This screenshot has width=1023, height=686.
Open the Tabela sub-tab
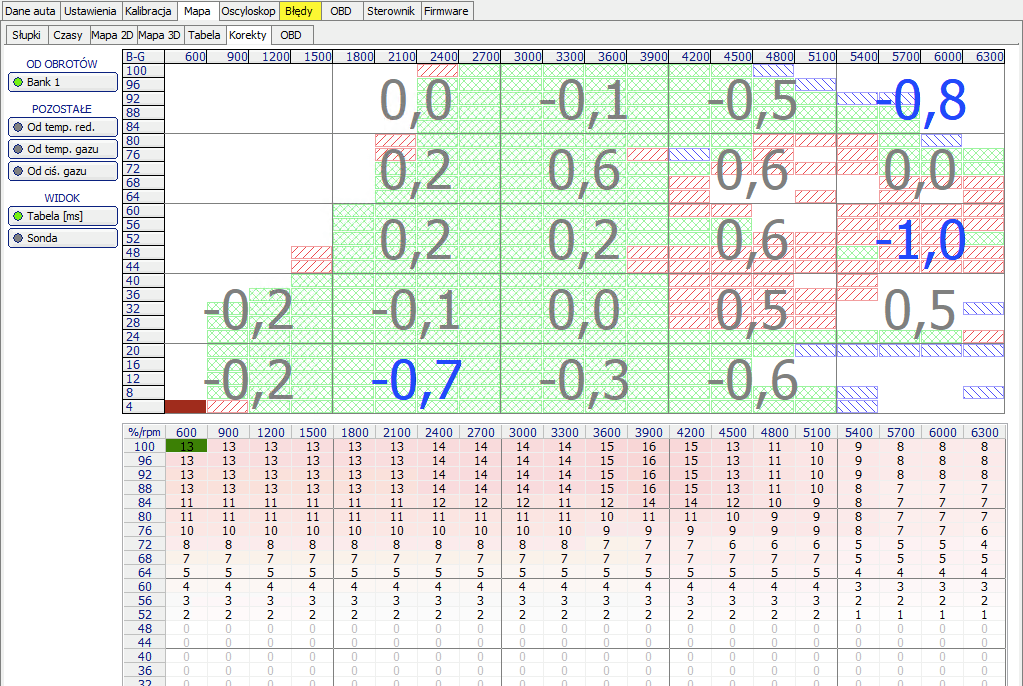coord(205,35)
